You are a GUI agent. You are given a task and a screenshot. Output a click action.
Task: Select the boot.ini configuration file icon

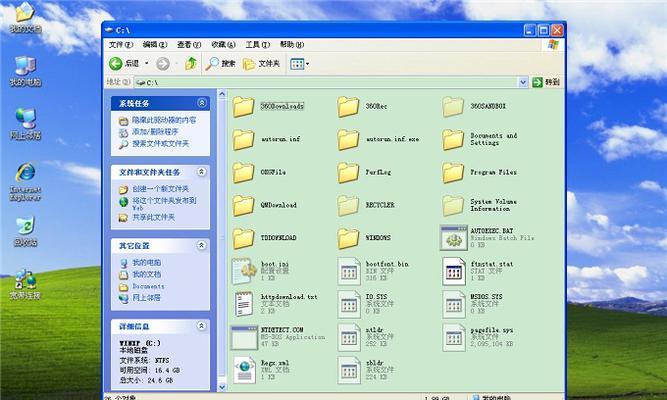[x=244, y=271]
